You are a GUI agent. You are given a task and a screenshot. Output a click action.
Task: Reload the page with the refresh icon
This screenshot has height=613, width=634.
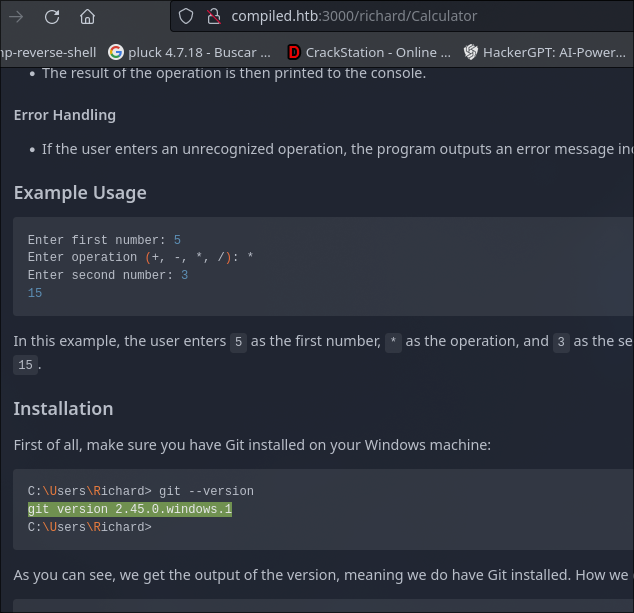tap(52, 17)
